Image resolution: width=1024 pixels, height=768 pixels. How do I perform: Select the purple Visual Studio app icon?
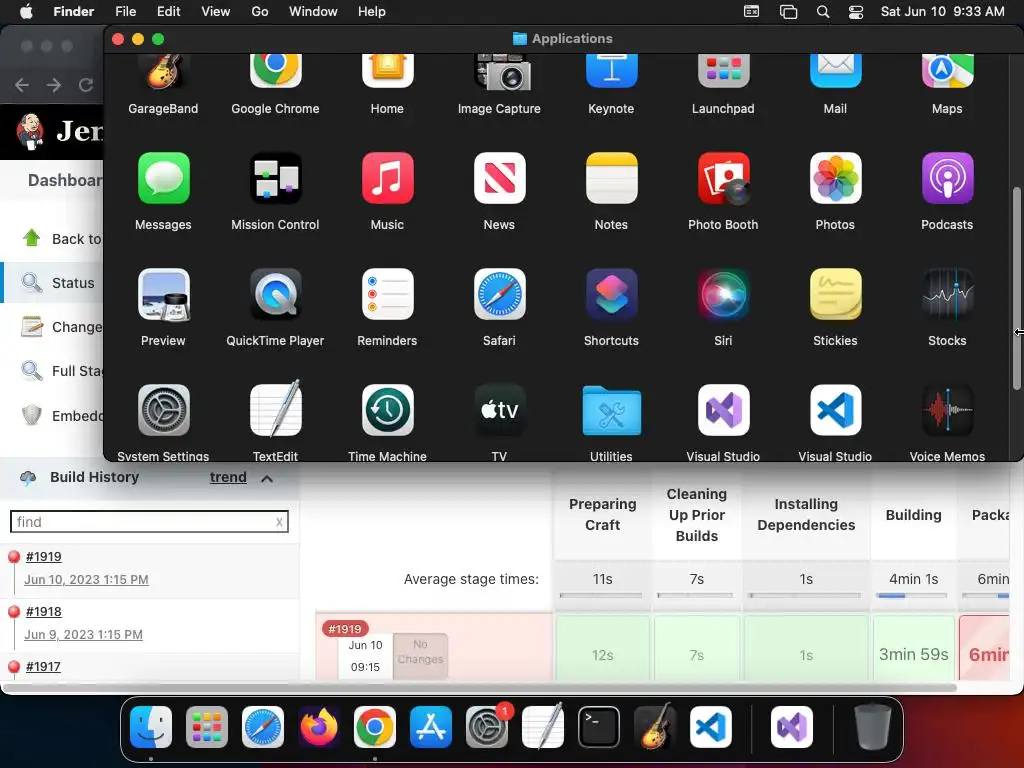(723, 410)
